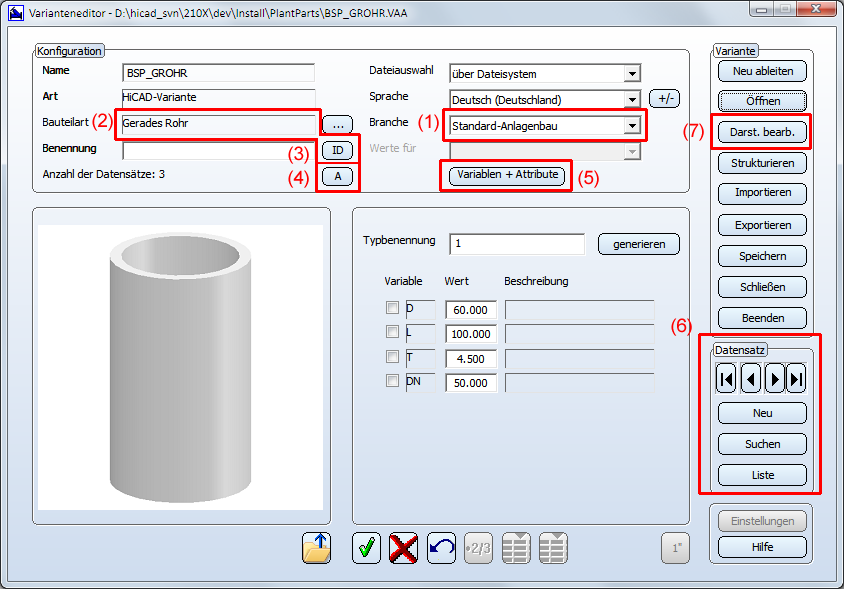Go to next data record
Screen dimensions: 844x589
point(774,378)
